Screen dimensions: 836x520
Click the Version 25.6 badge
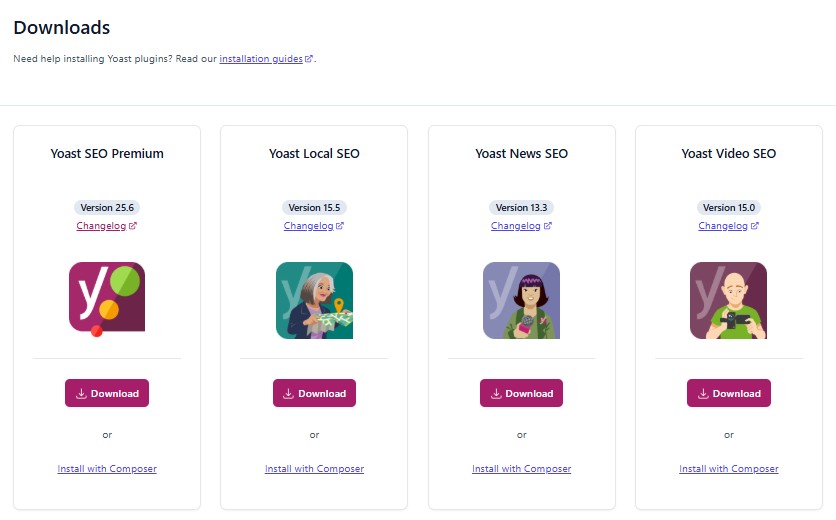(x=107, y=208)
